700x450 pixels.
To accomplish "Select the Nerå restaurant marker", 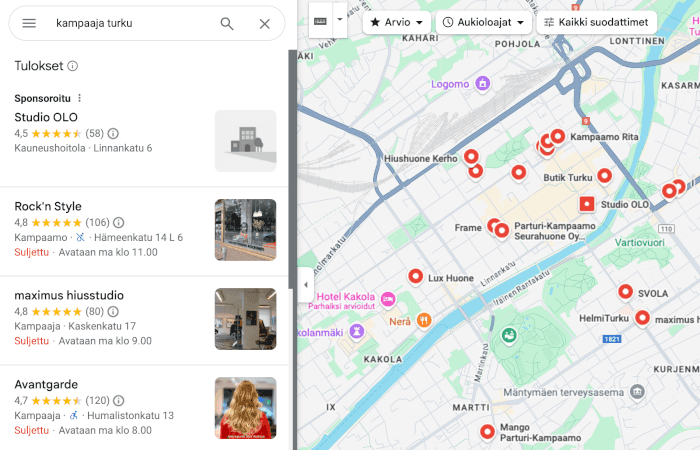I will click(424, 320).
